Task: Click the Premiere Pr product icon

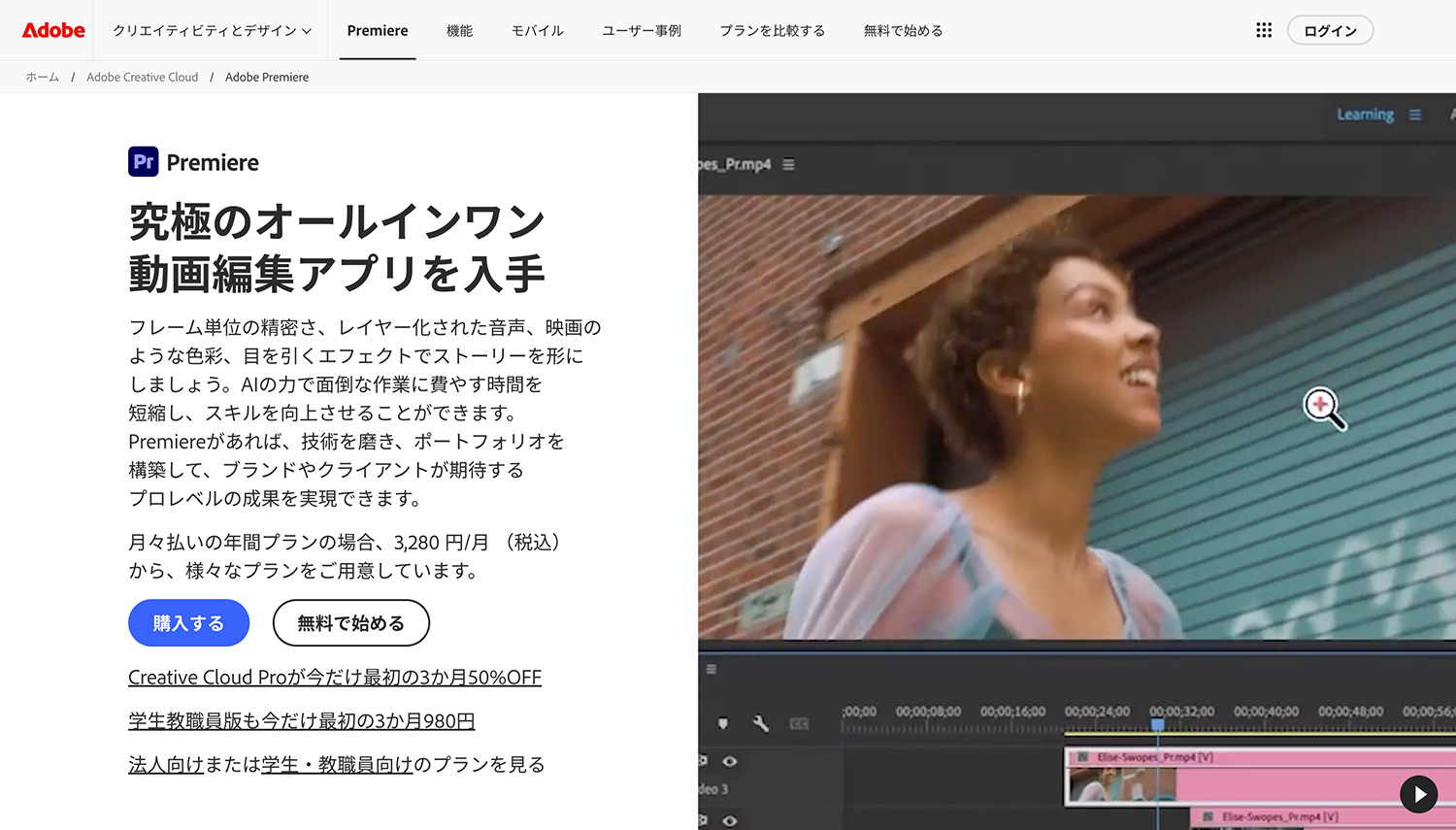Action: pyautogui.click(x=144, y=161)
